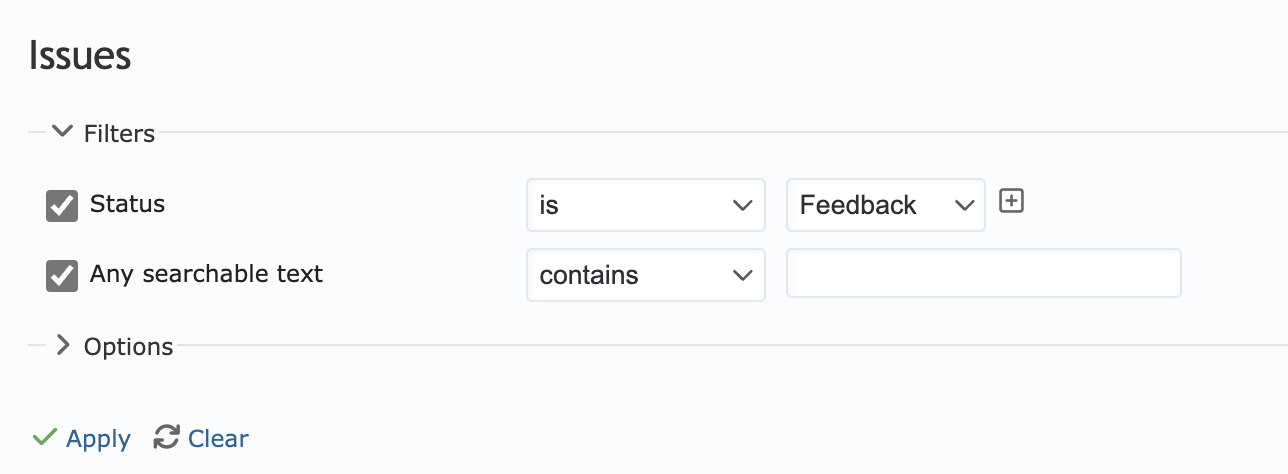Open the Status operator dropdown showing "is"
This screenshot has width=1288, height=474.
click(646, 205)
